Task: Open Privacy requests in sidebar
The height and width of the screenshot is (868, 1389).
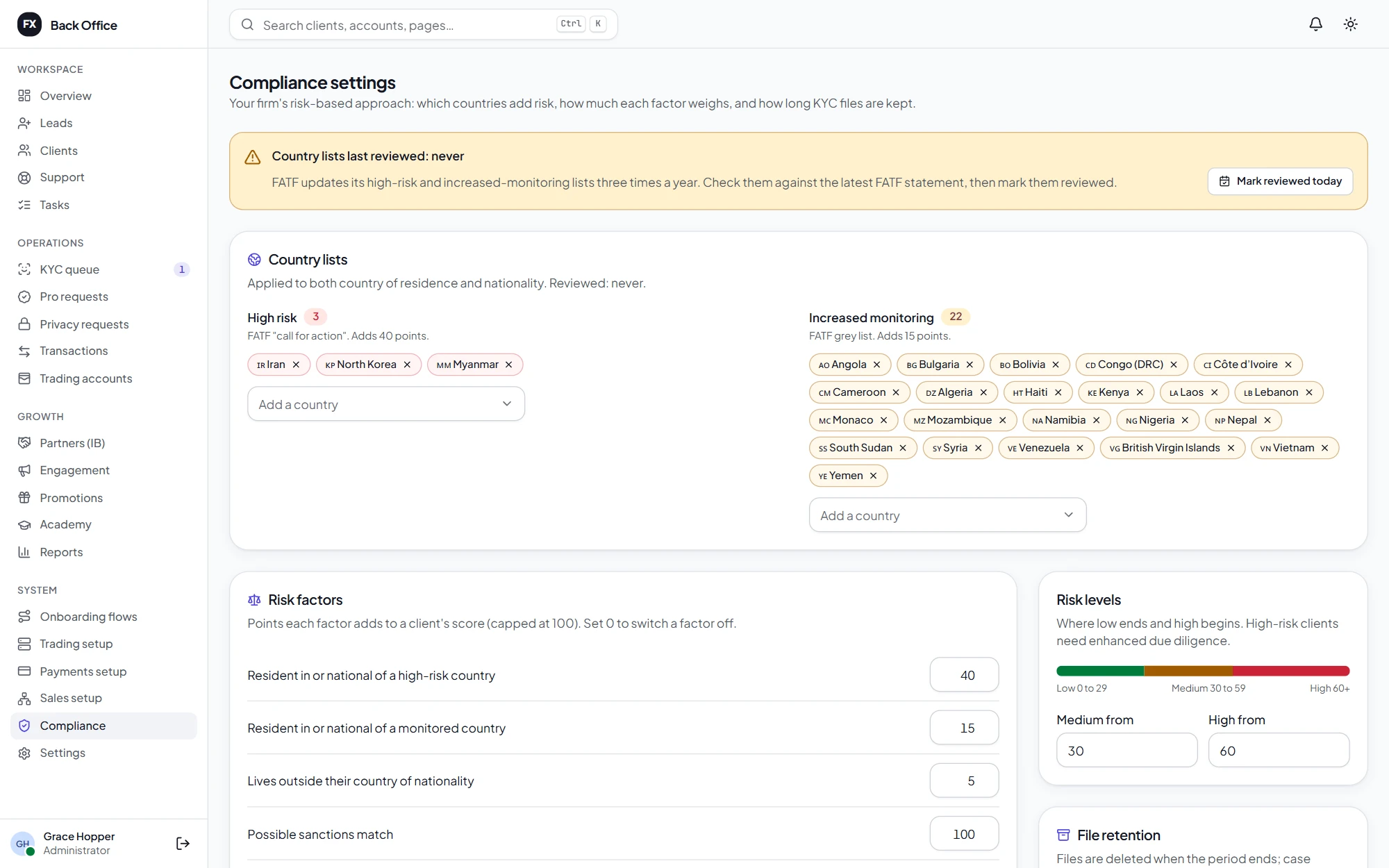Action: [103, 324]
